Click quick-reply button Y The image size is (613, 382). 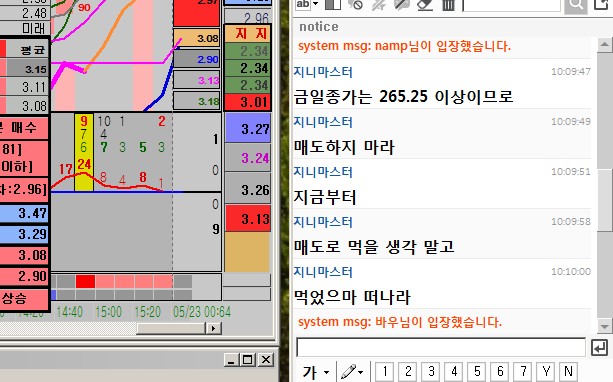pyautogui.click(x=546, y=371)
